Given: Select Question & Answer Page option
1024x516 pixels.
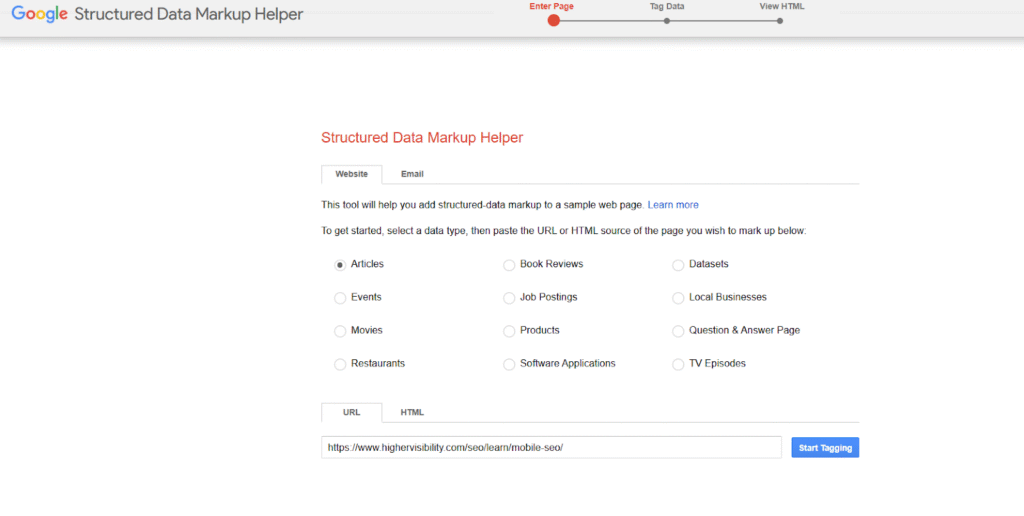Looking at the screenshot, I should (x=679, y=331).
